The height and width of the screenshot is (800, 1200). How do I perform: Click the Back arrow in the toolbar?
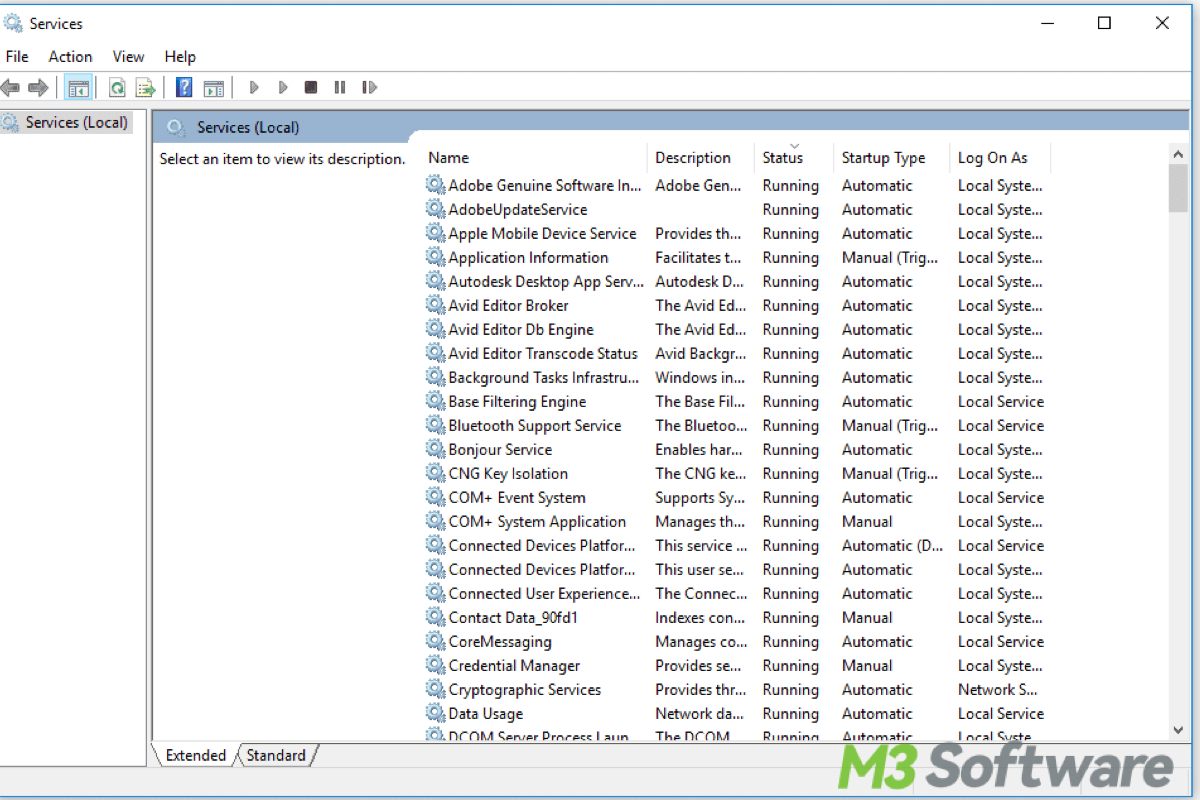[11, 88]
